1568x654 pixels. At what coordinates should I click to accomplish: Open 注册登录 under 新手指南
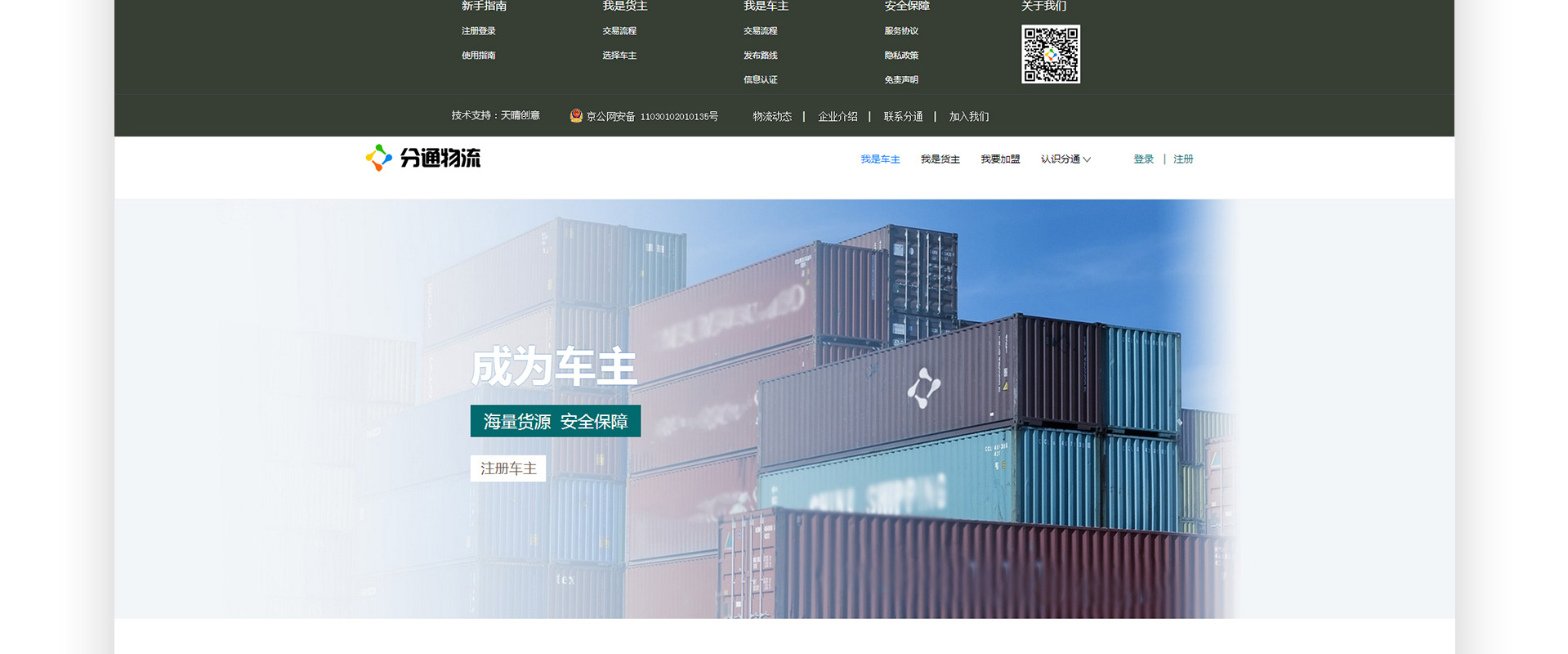pos(479,31)
